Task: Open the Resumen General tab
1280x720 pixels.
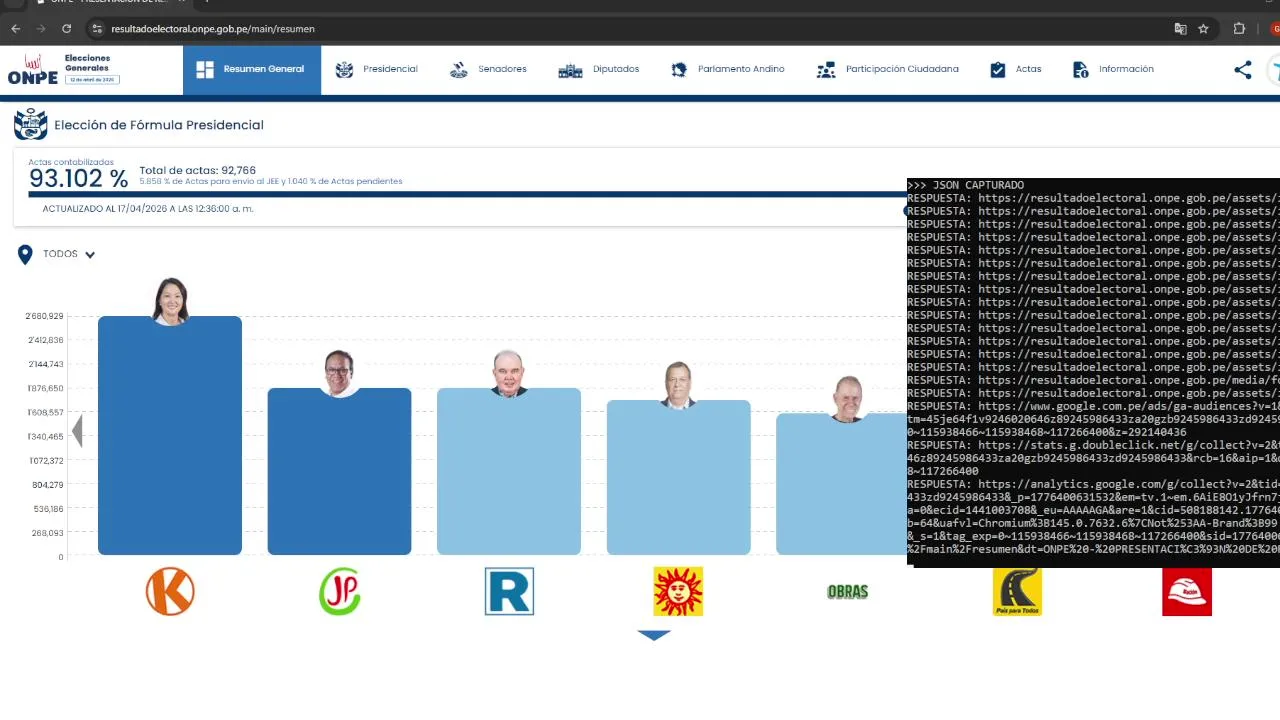Action: point(251,70)
